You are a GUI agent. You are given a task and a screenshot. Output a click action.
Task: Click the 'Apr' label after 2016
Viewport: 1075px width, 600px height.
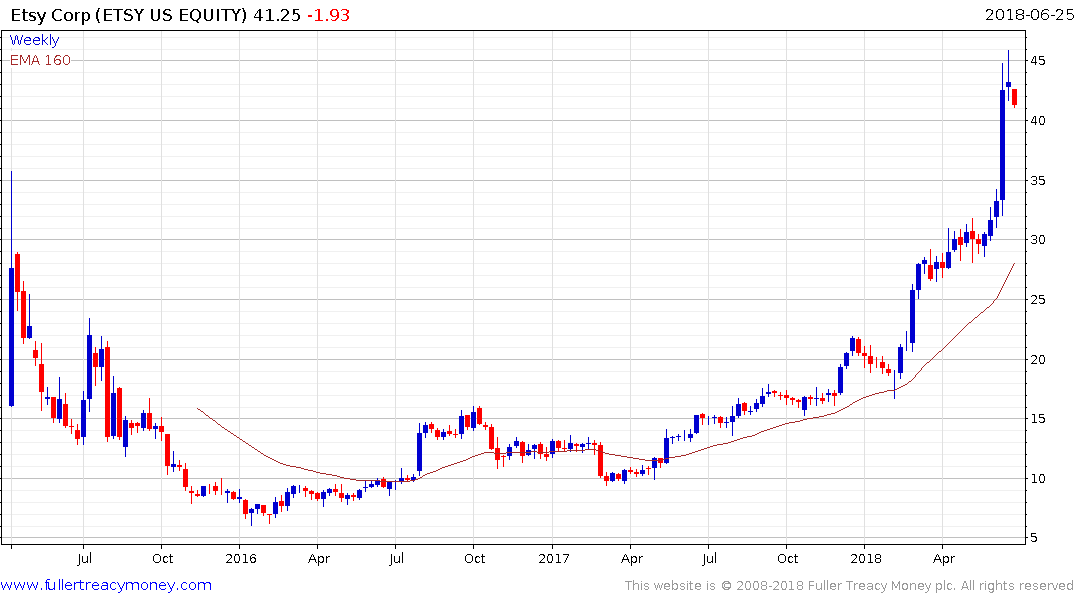click(319, 558)
